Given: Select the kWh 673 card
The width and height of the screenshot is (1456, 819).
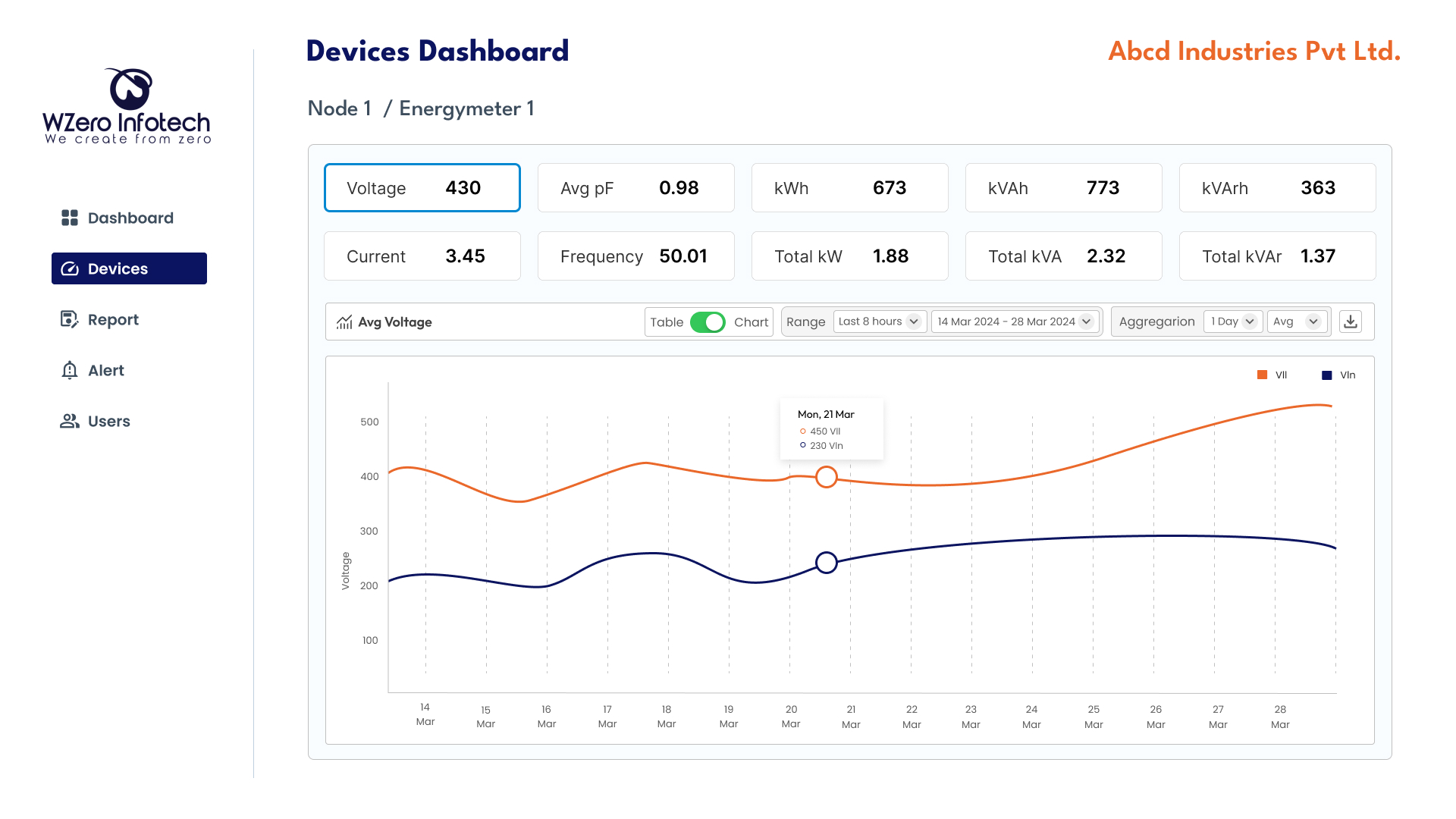Looking at the screenshot, I should [850, 187].
